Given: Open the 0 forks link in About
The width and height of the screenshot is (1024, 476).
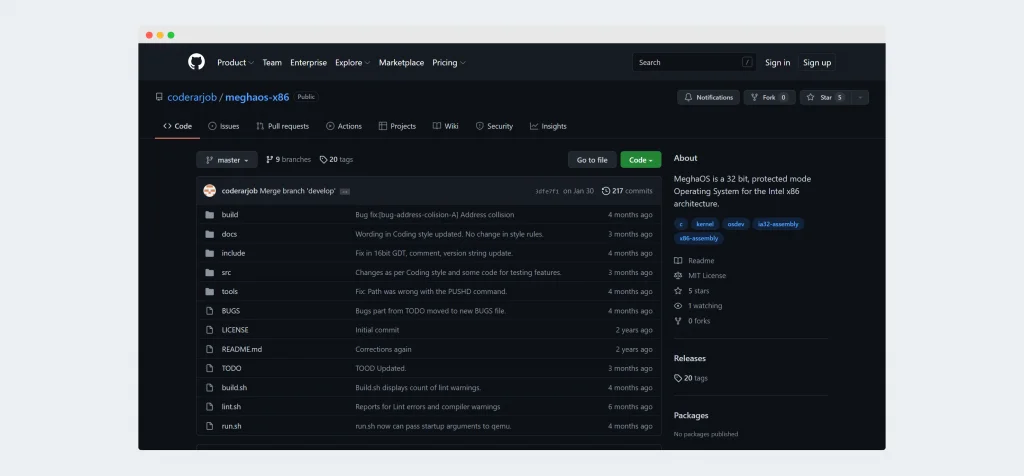Looking at the screenshot, I should pyautogui.click(x=692, y=321).
